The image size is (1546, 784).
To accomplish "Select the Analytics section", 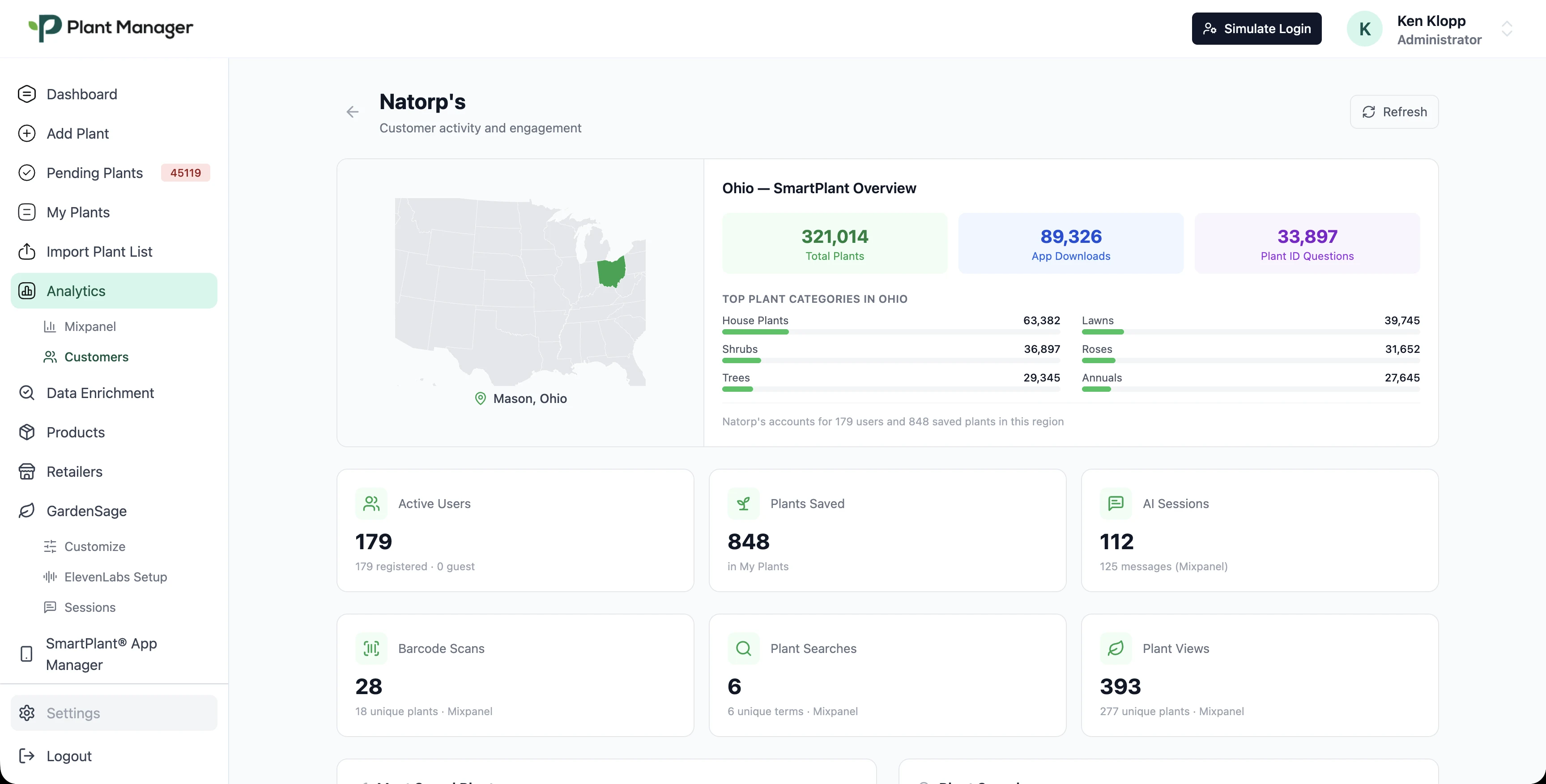I will coord(114,291).
